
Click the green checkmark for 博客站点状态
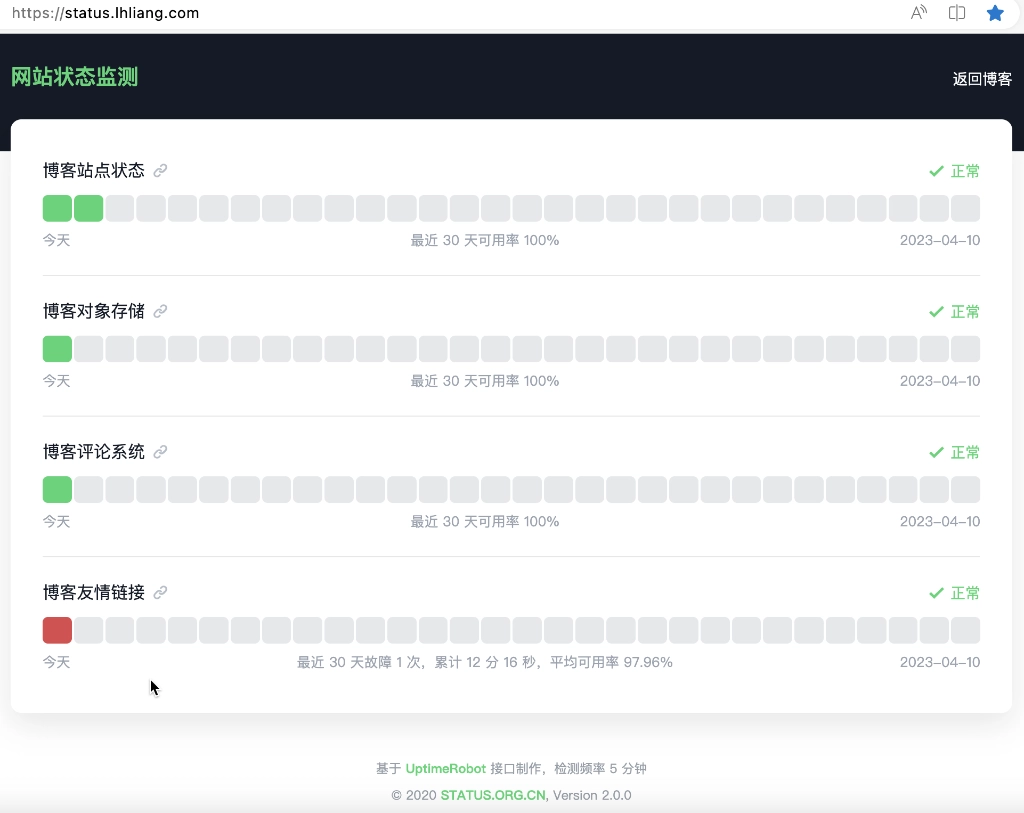coord(936,171)
